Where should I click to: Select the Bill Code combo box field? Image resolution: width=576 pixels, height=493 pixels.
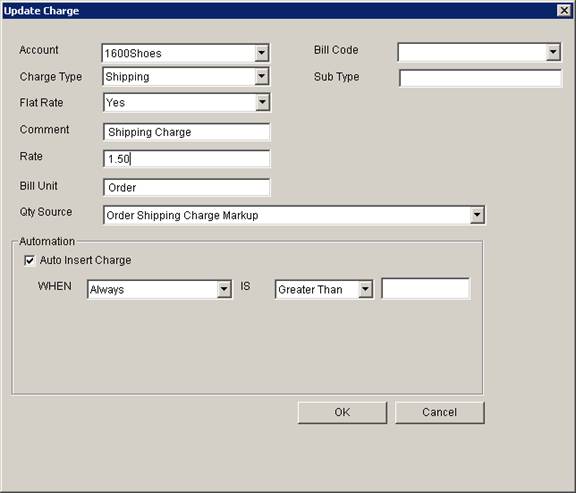click(x=479, y=52)
